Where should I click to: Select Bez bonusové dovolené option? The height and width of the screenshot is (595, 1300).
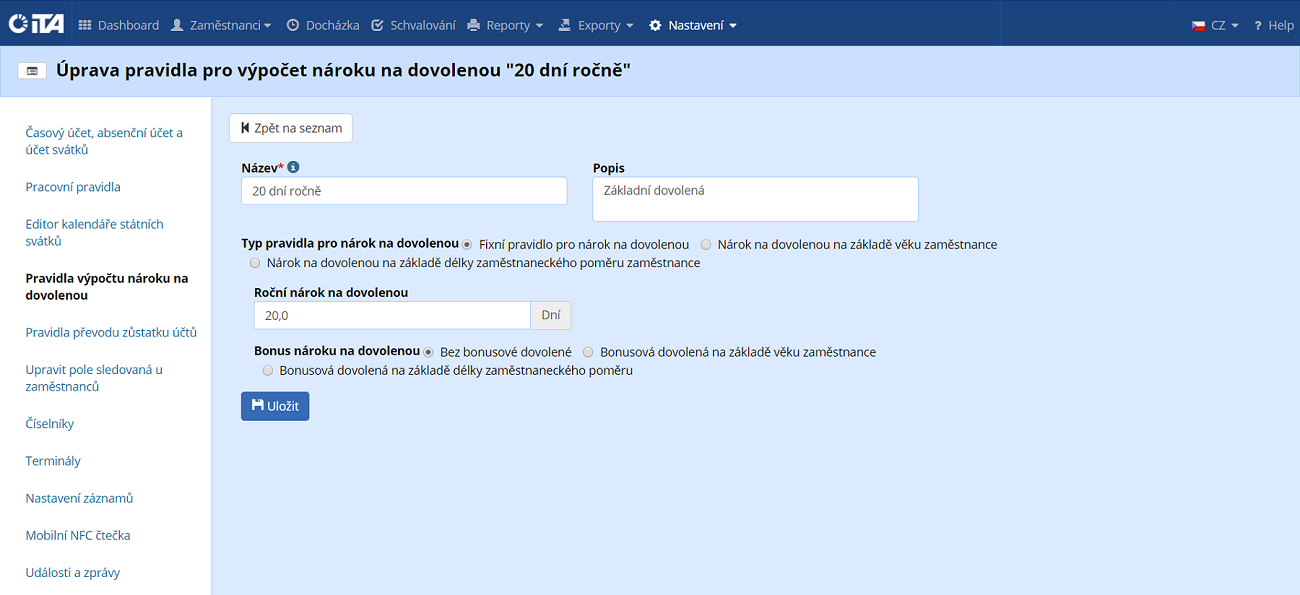(429, 352)
